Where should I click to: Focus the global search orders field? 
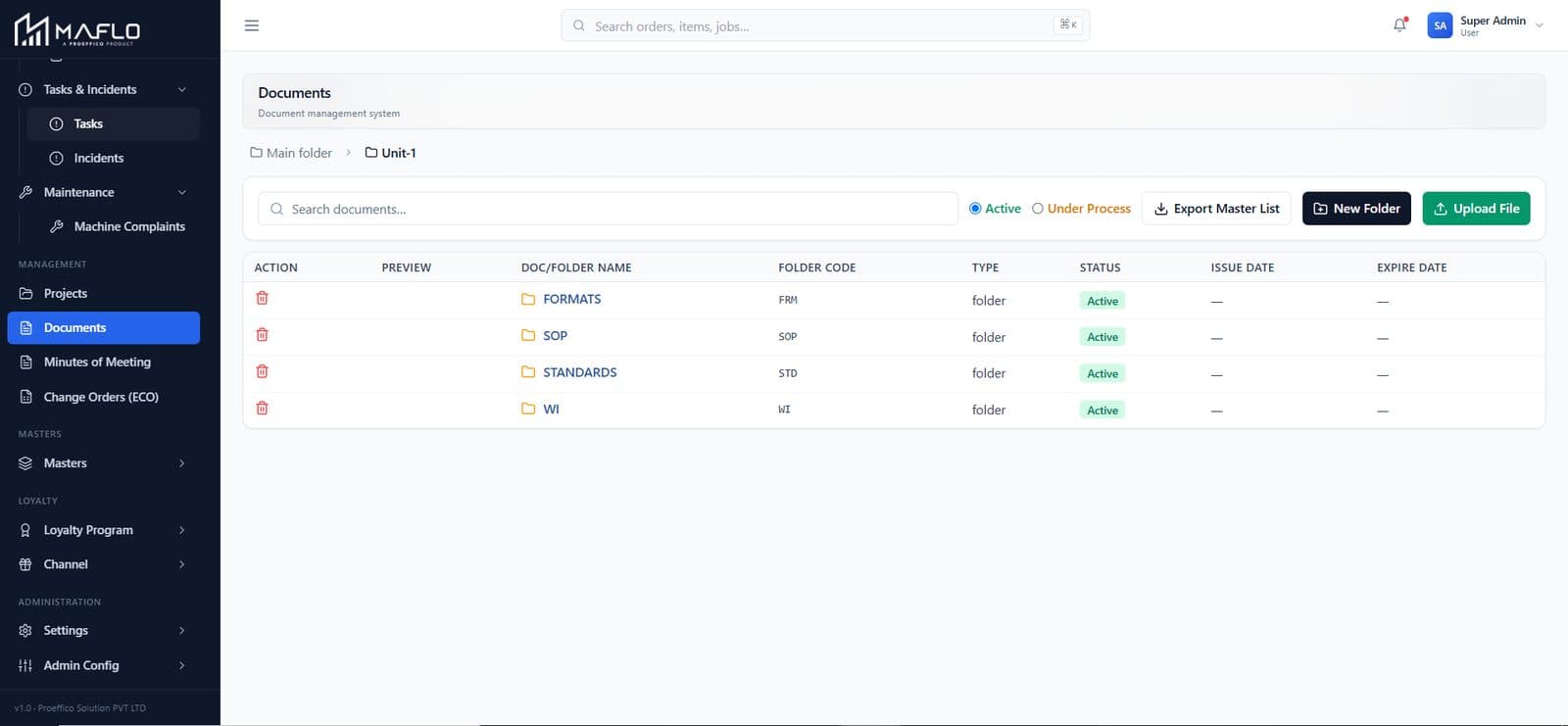click(825, 25)
